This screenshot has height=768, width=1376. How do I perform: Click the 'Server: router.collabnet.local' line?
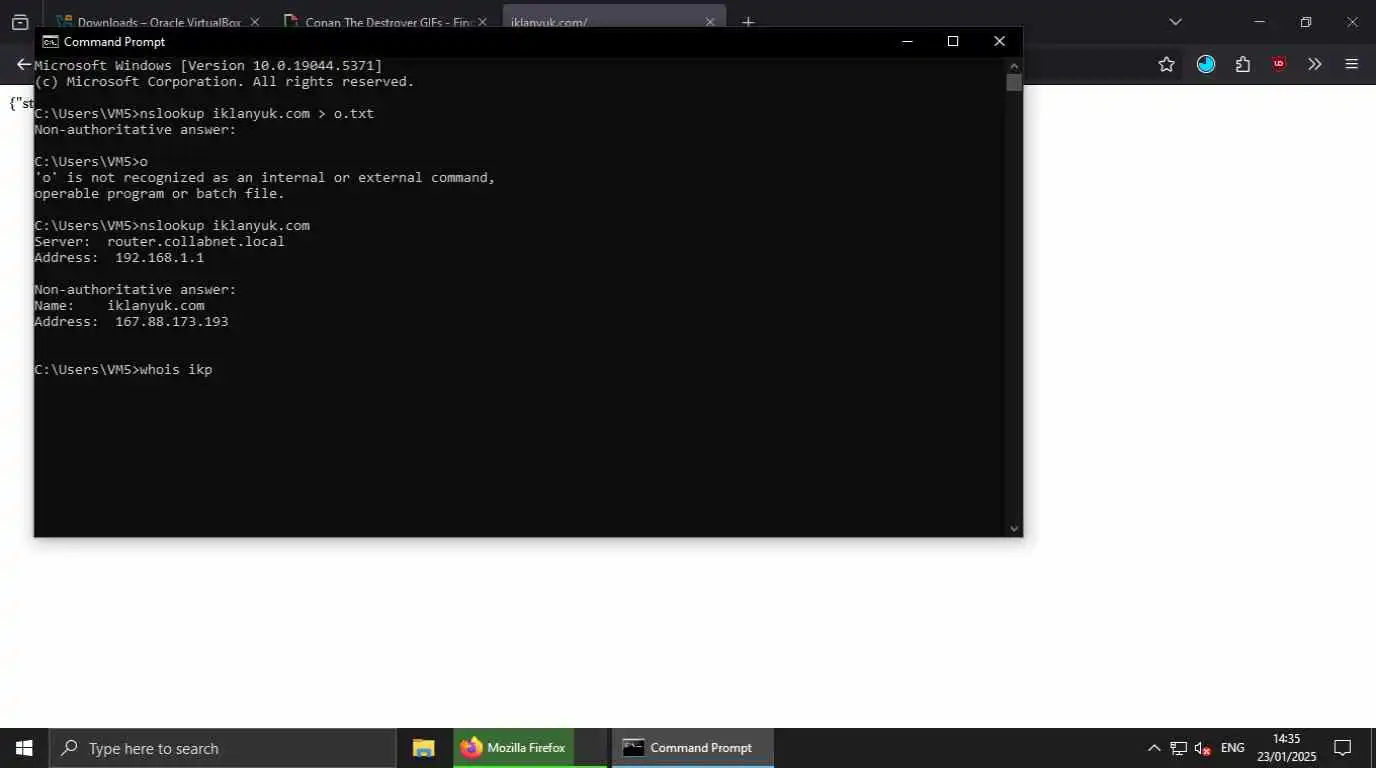[x=159, y=242]
